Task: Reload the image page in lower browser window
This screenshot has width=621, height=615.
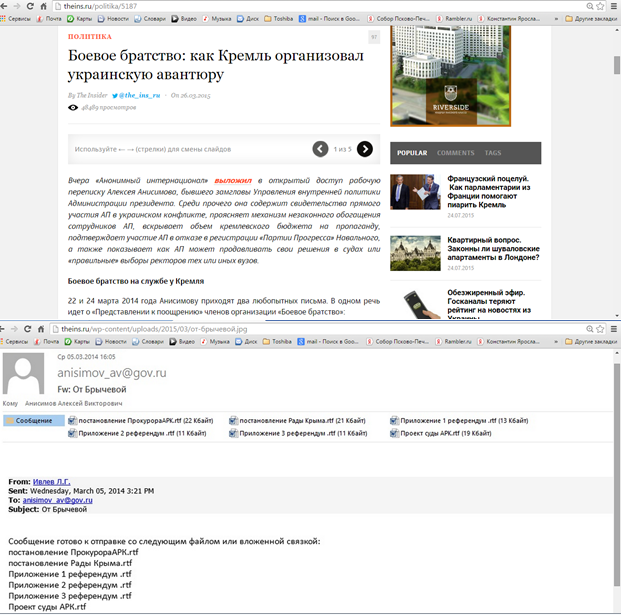Action: click(x=27, y=329)
